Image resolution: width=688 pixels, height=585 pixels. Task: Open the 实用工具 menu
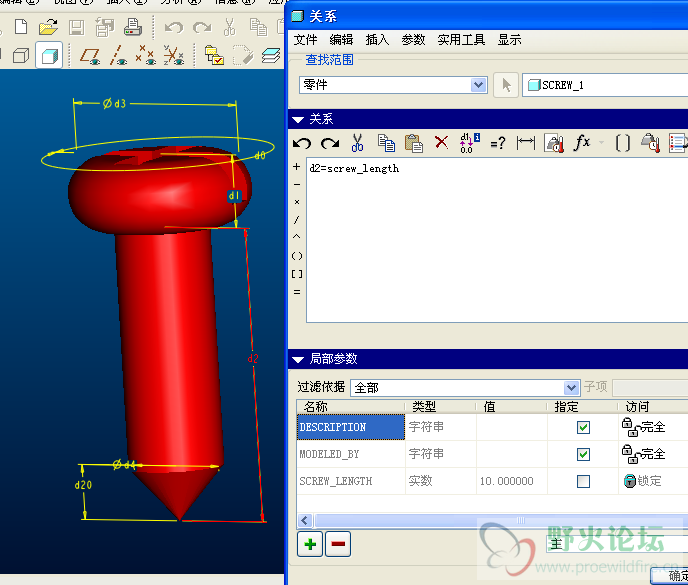point(461,40)
